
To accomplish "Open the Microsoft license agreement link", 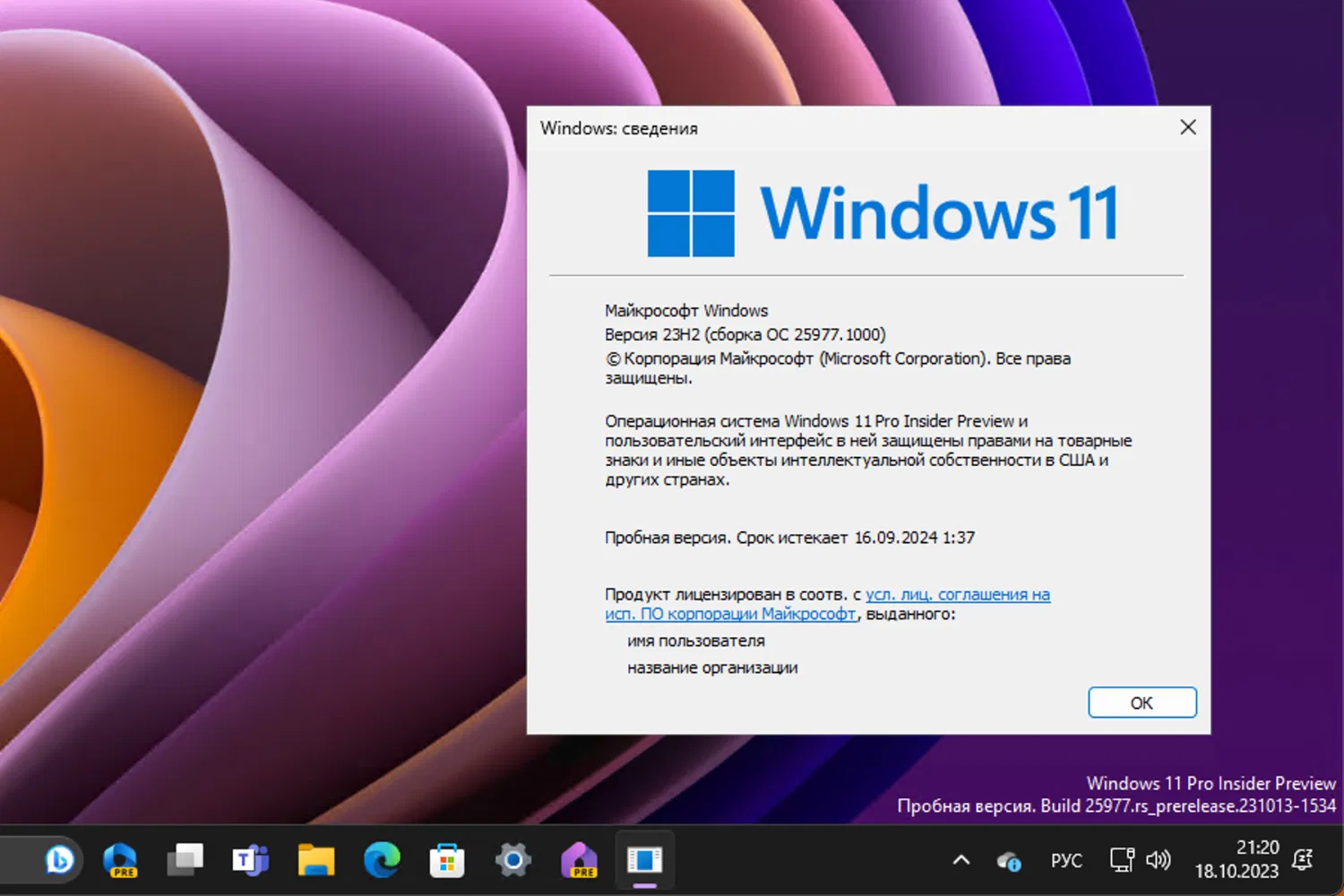I will point(956,594).
